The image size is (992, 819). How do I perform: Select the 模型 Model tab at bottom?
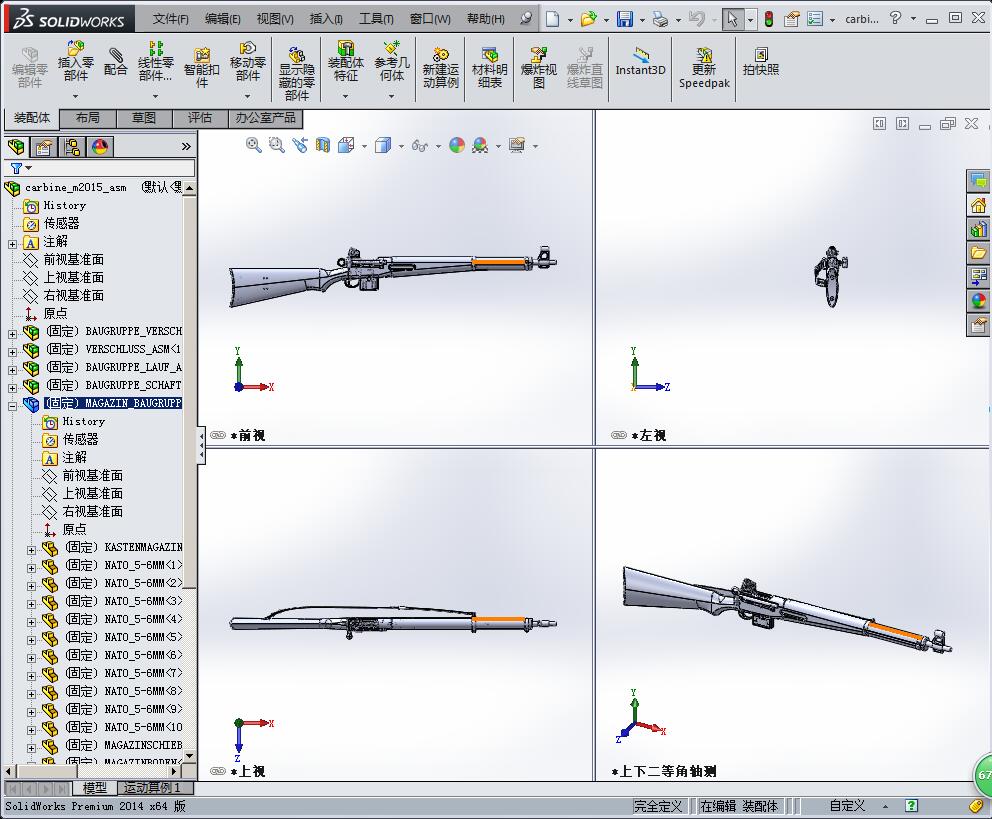click(94, 788)
